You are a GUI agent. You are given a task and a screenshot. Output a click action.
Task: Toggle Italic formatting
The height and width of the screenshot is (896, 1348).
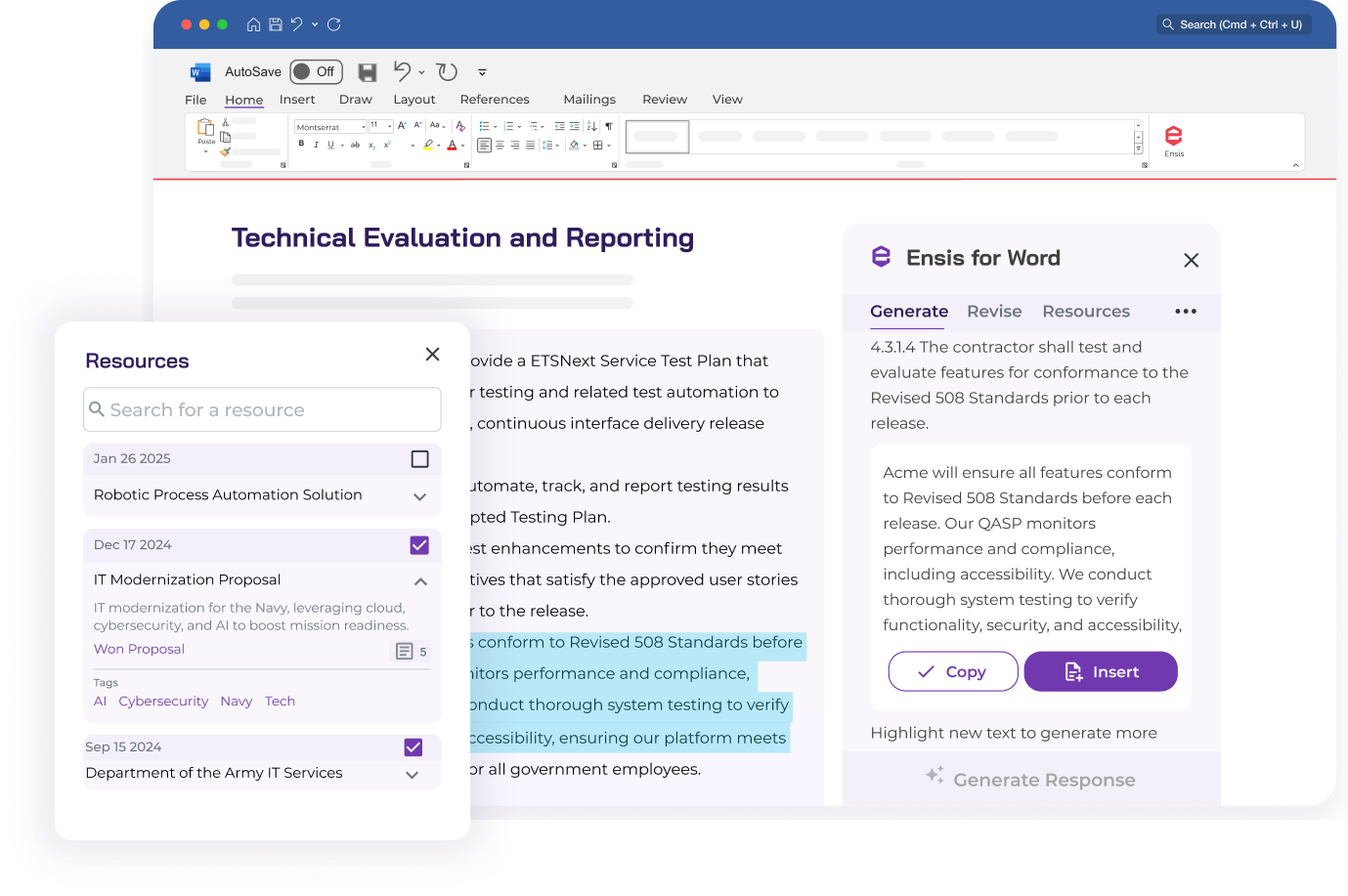pyautogui.click(x=316, y=145)
